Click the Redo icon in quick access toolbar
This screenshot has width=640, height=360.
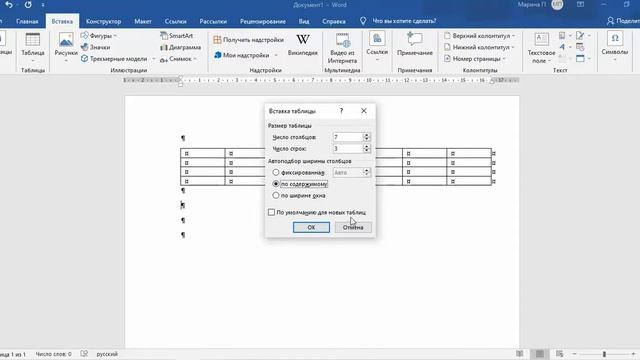click(28, 5)
